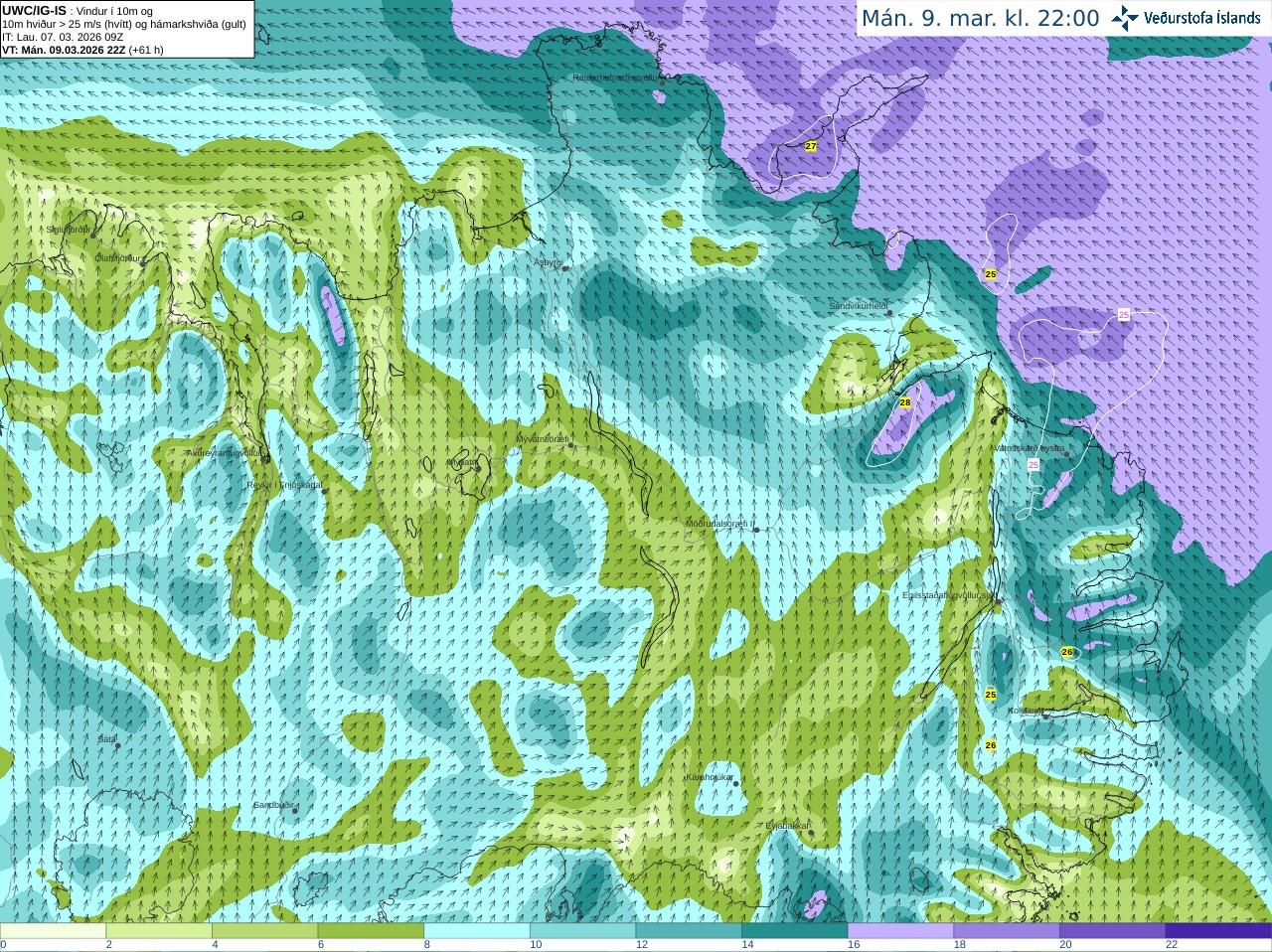Click the Veðurstofa Íslands logo emblem
The height and width of the screenshot is (952, 1272).
coord(1125,18)
